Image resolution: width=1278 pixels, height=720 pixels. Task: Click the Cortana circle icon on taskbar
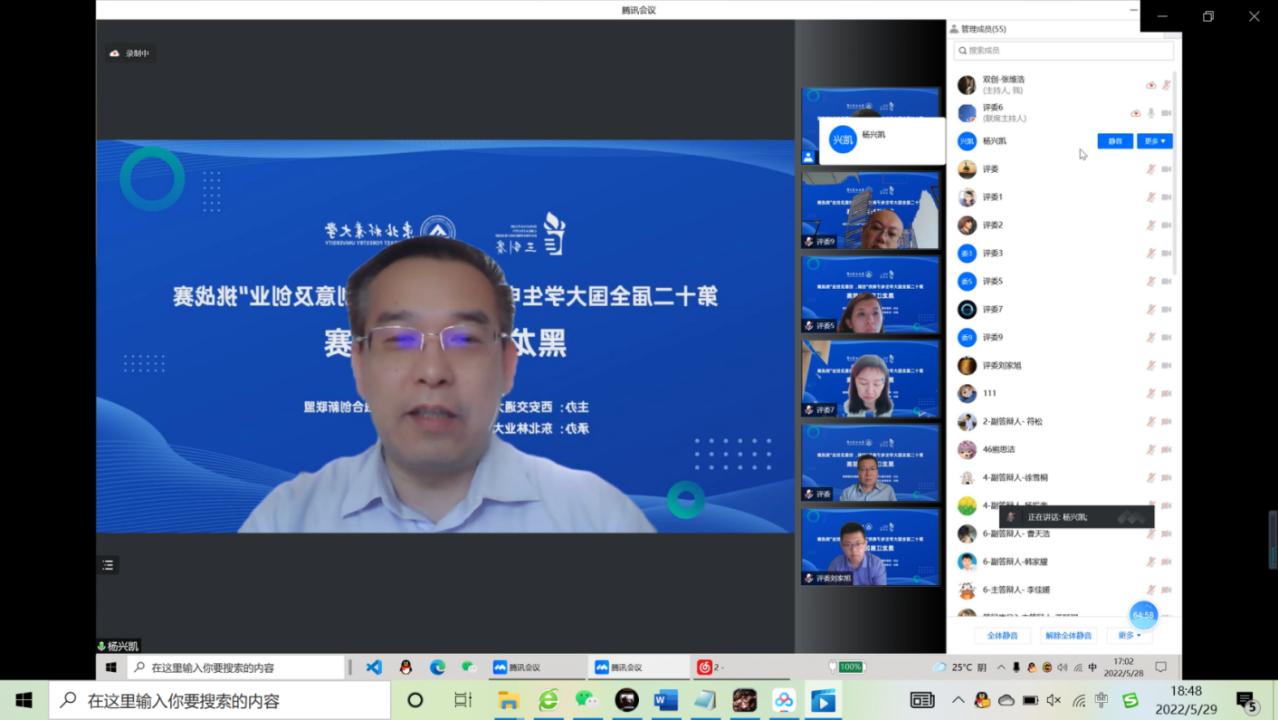(x=415, y=700)
